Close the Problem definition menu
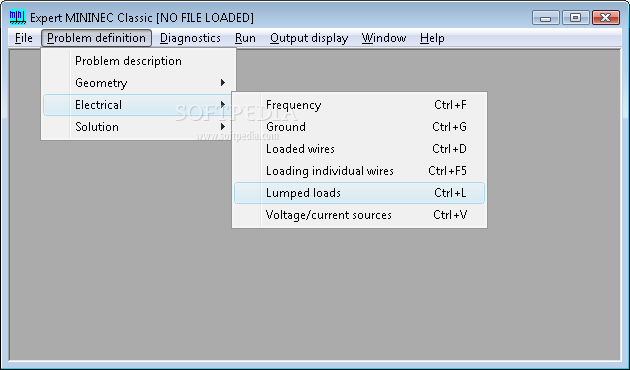The height and width of the screenshot is (370, 630). click(96, 38)
